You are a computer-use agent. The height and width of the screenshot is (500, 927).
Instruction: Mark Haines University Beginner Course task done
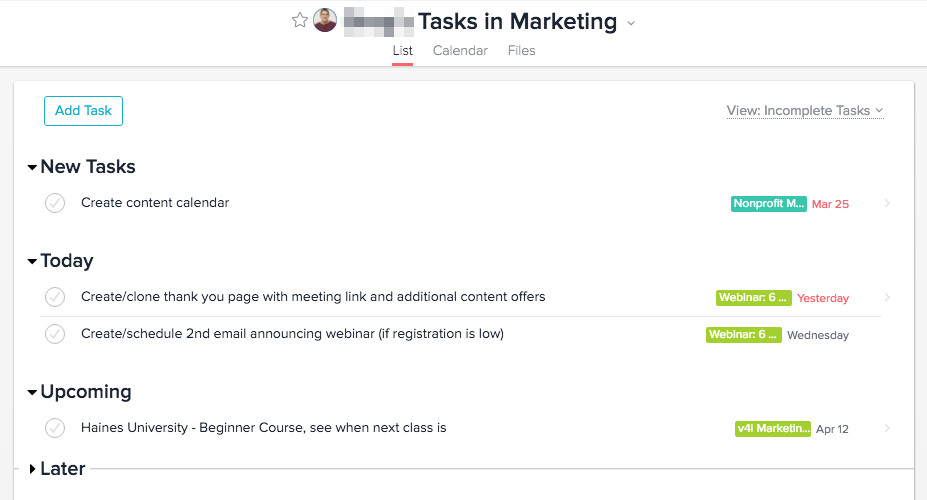55,428
